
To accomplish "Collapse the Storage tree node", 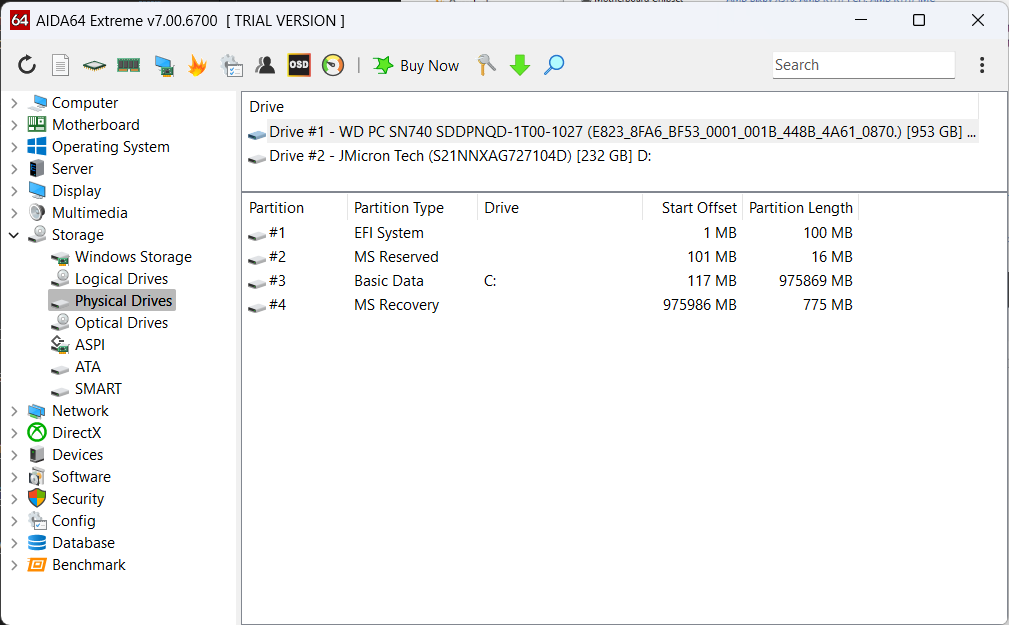I will [14, 235].
